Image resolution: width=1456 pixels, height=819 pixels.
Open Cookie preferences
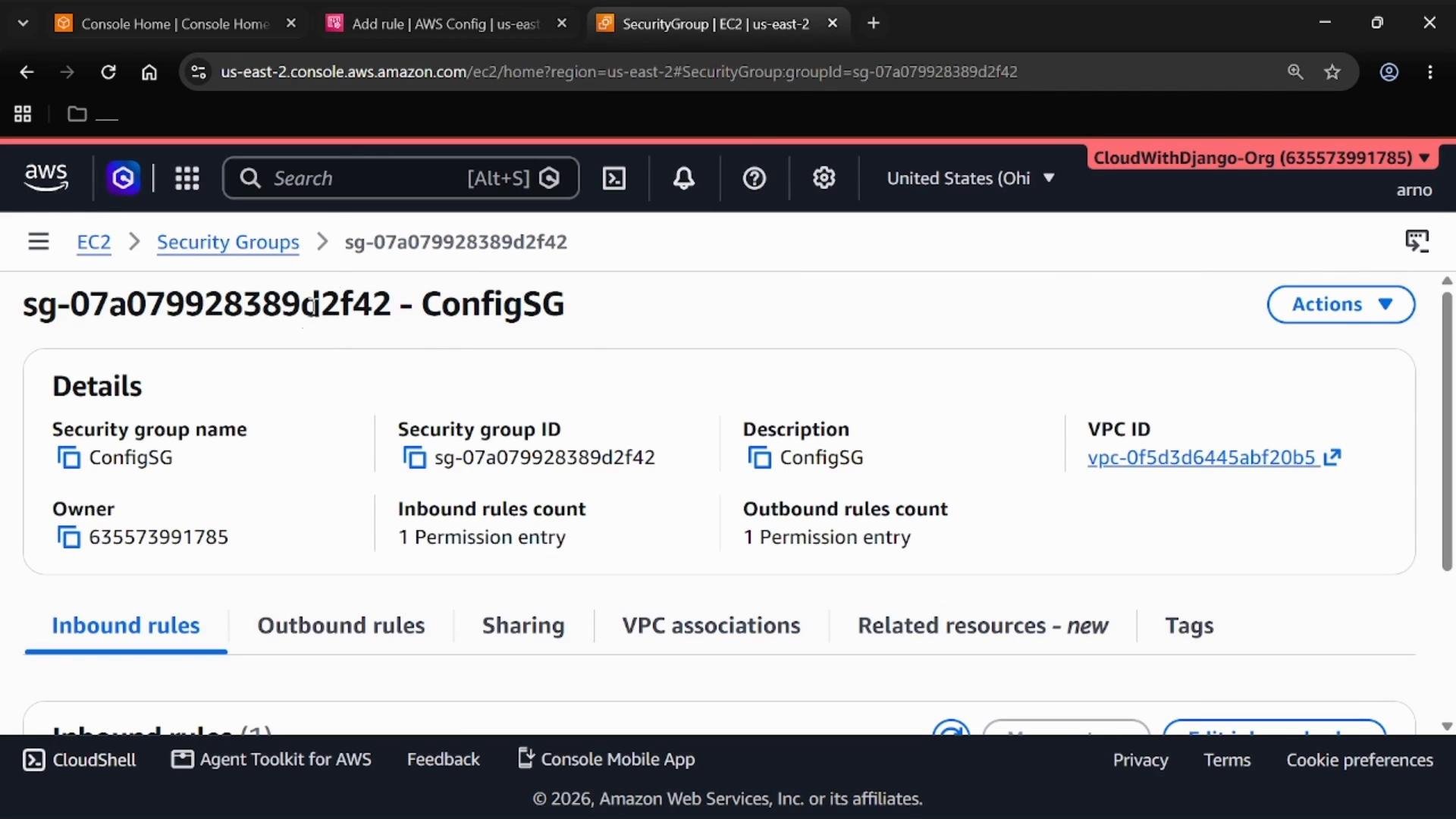[x=1360, y=761]
